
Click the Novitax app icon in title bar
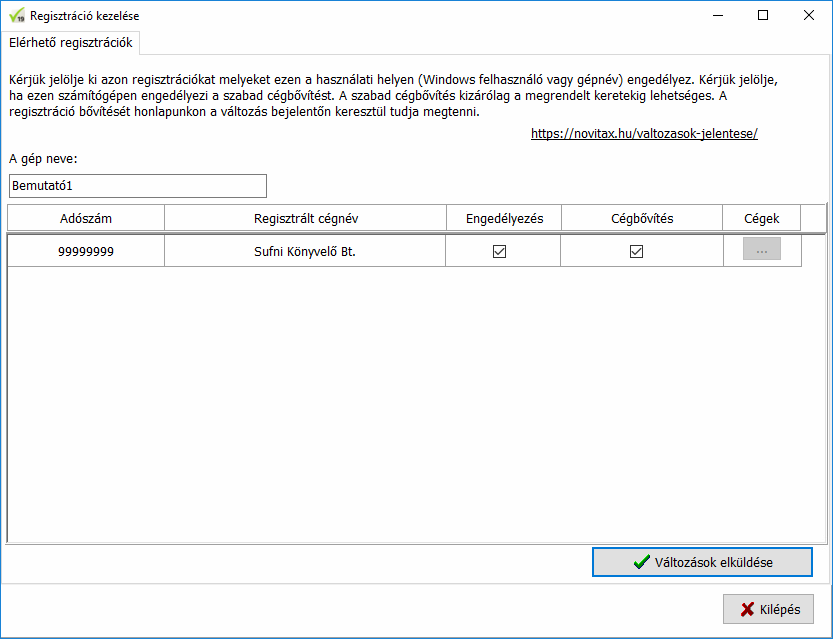17,15
